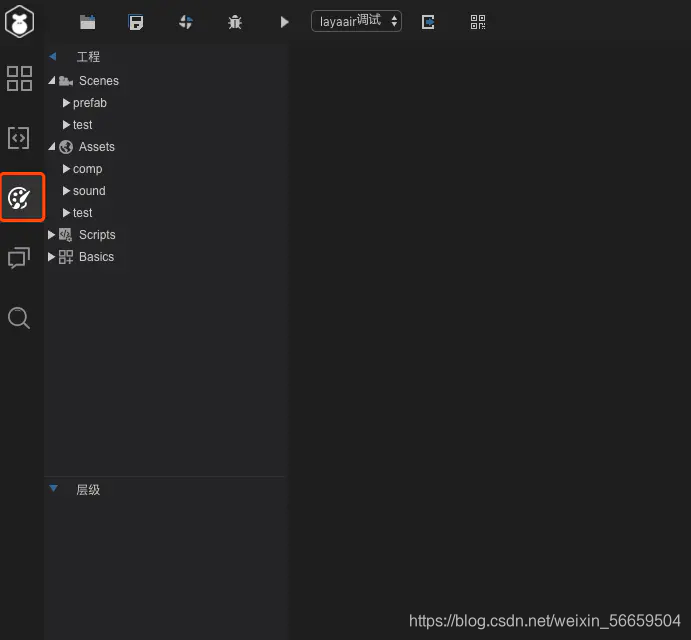Select the sound folder name
Screen dimensions: 691x640
tap(89, 191)
